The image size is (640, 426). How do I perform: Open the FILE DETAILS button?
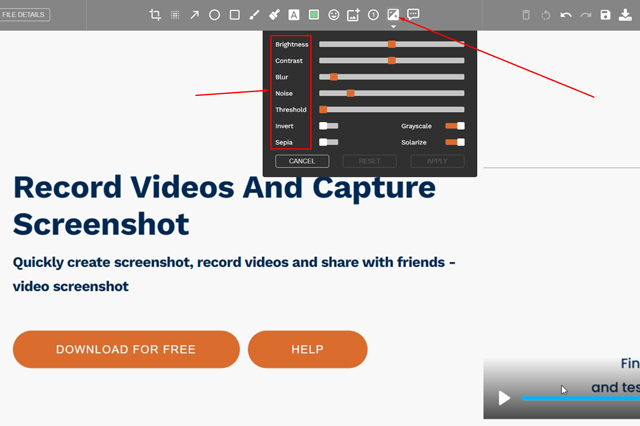(24, 15)
